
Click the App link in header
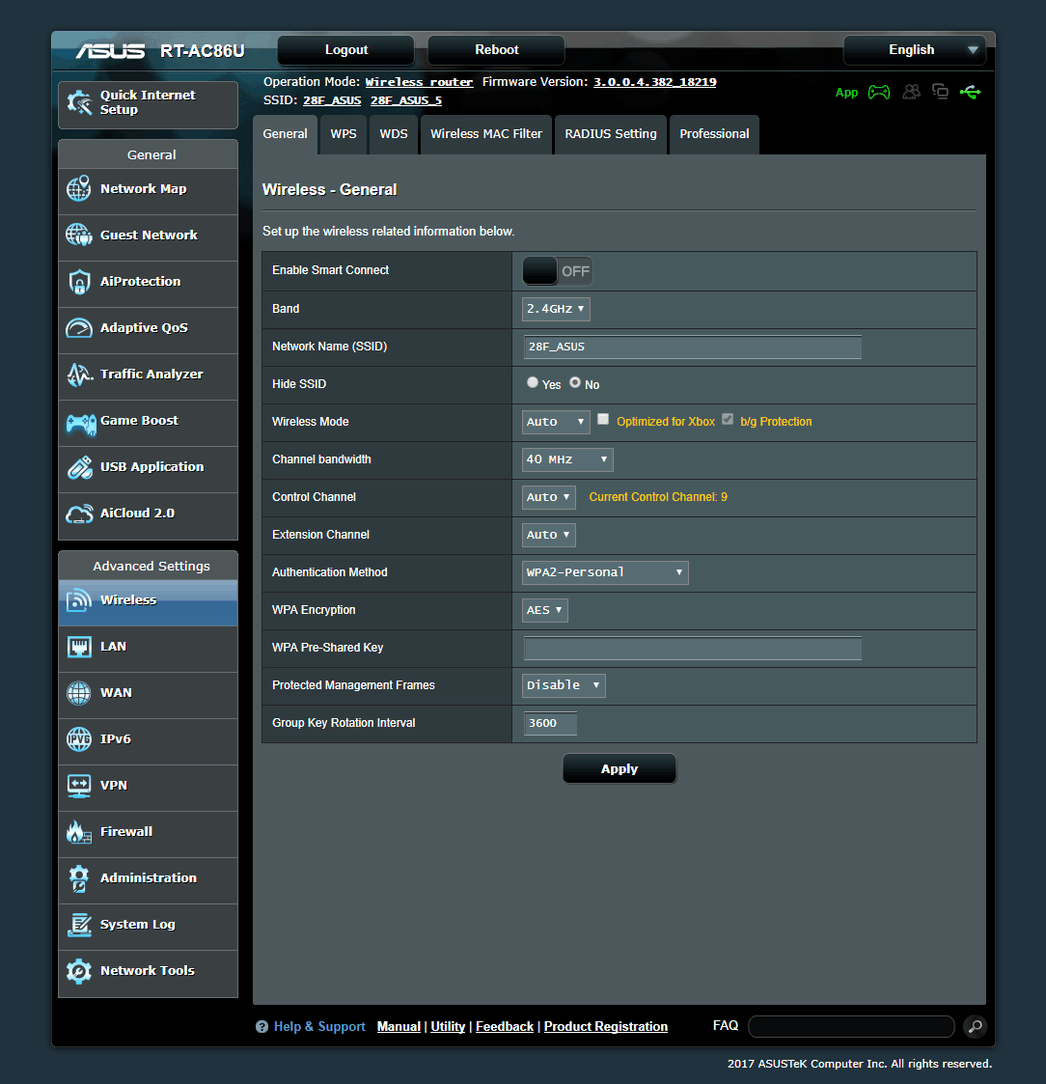point(846,93)
